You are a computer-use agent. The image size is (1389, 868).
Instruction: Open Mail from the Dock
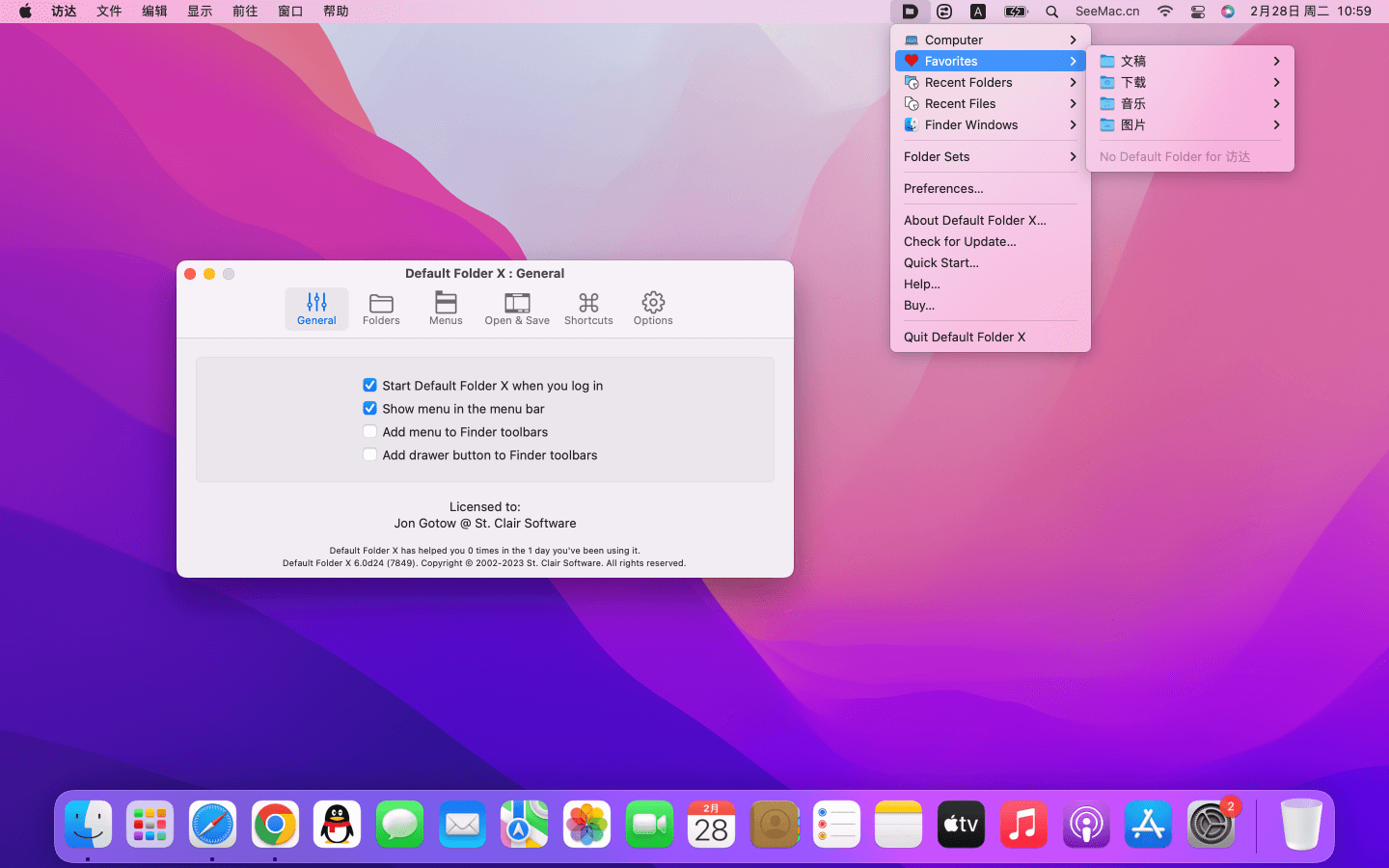462,825
